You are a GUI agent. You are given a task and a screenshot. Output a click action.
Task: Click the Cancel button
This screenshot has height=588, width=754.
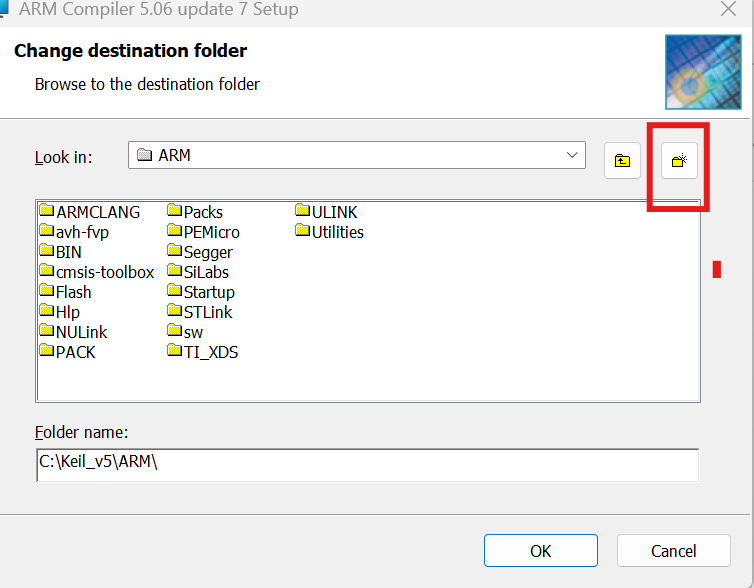[673, 550]
